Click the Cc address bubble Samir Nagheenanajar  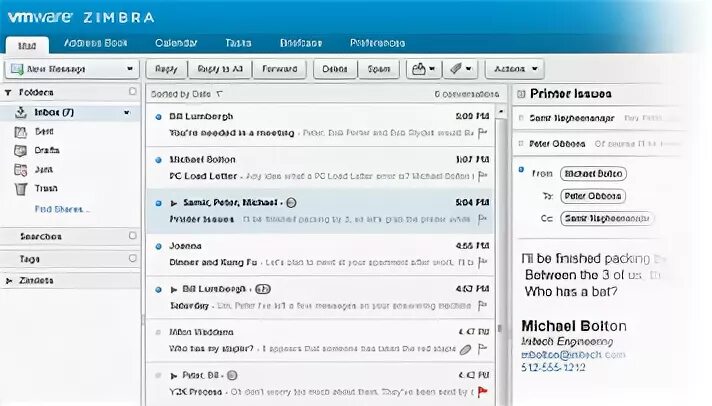(x=607, y=218)
